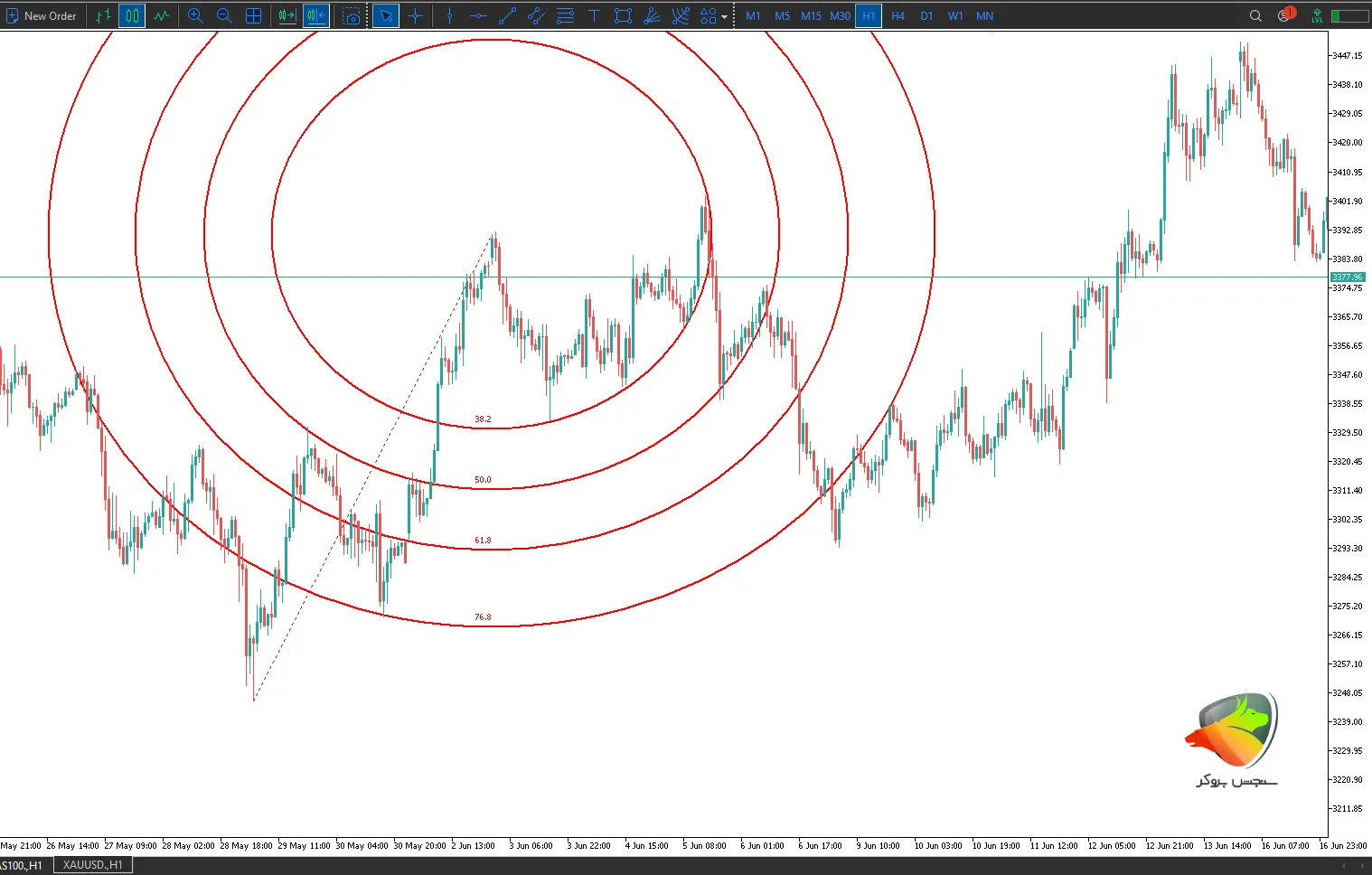The height and width of the screenshot is (875, 1372).
Task: Click the 38.2 Fibonacci arc label
Action: pos(483,419)
